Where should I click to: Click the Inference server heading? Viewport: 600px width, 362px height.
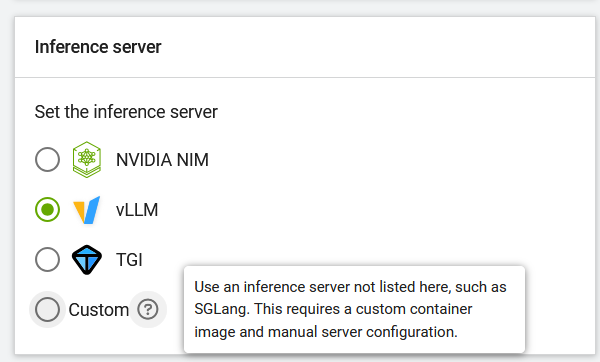click(98, 47)
